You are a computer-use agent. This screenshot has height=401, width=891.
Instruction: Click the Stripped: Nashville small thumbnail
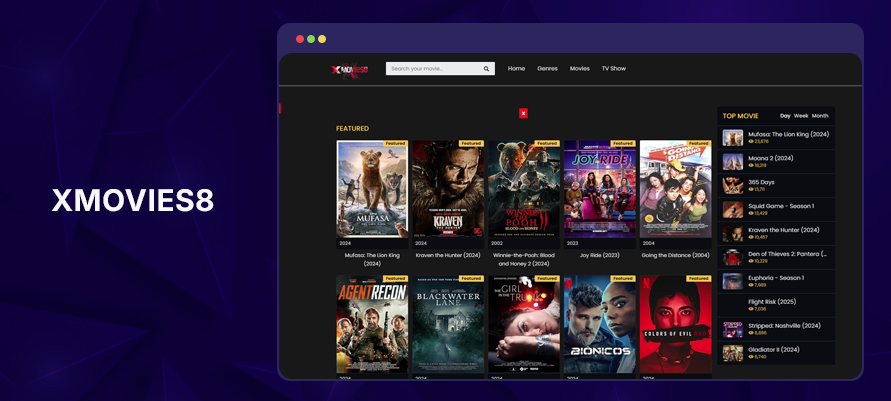[732, 329]
